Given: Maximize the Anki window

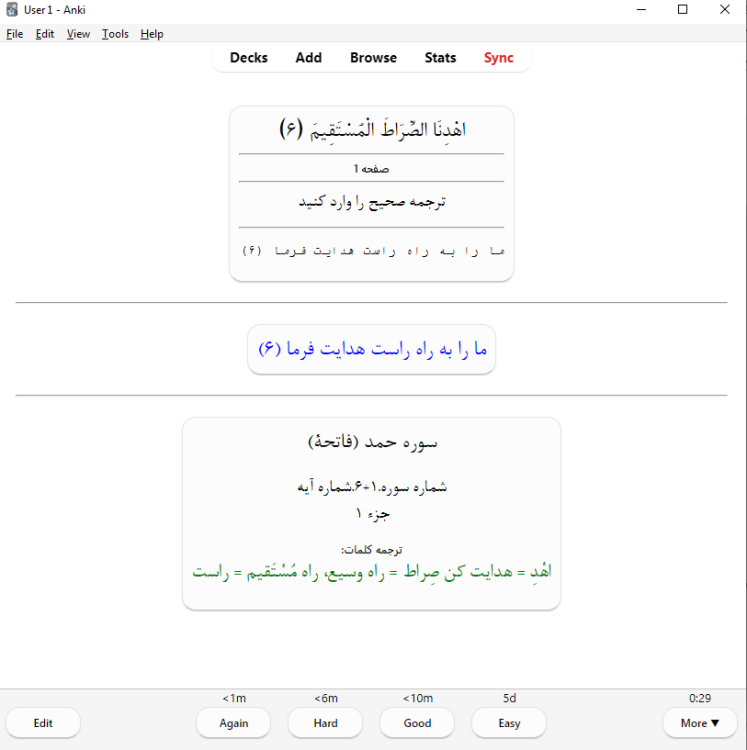Looking at the screenshot, I should (x=682, y=10).
